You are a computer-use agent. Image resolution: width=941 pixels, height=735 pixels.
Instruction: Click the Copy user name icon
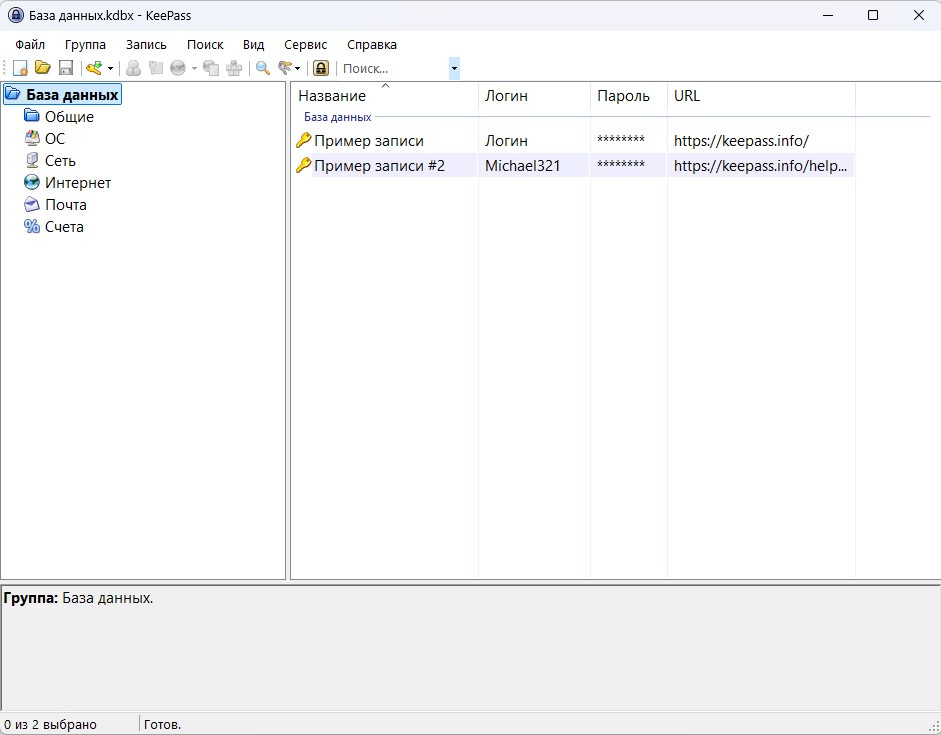(133, 68)
